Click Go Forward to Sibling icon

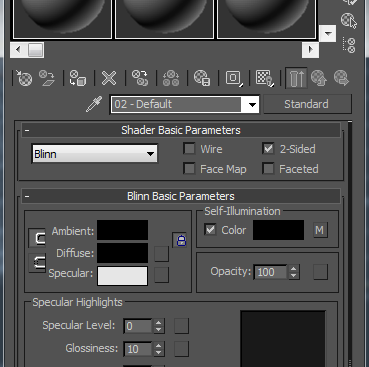pos(341,78)
